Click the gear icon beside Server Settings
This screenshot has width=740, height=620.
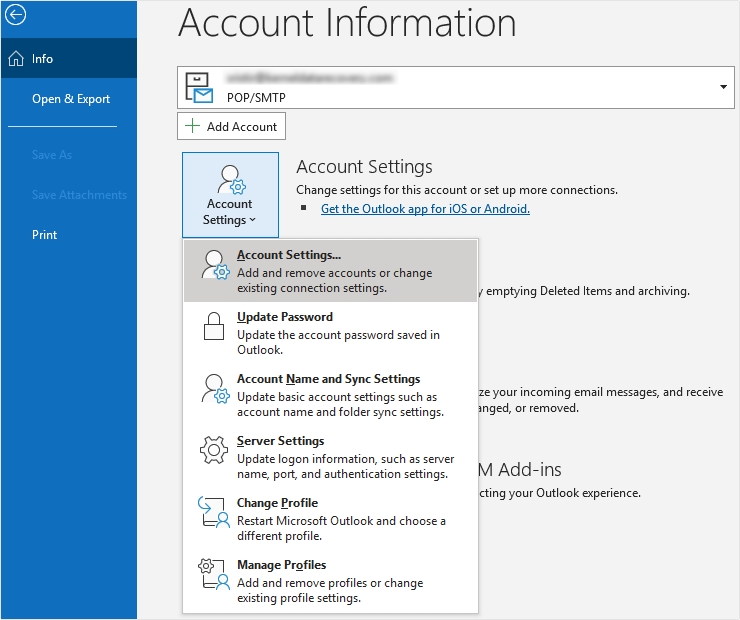[x=214, y=450]
